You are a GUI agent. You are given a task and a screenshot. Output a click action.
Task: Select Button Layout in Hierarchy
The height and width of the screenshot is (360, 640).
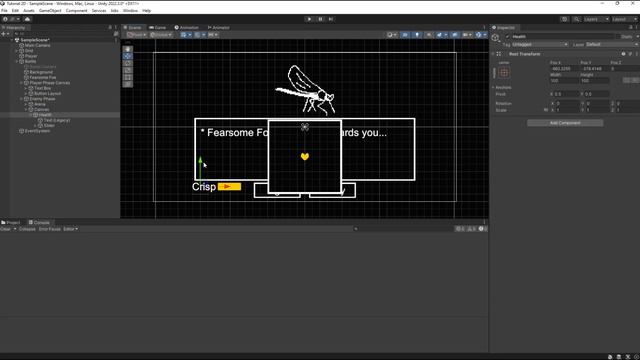pyautogui.click(x=47, y=93)
